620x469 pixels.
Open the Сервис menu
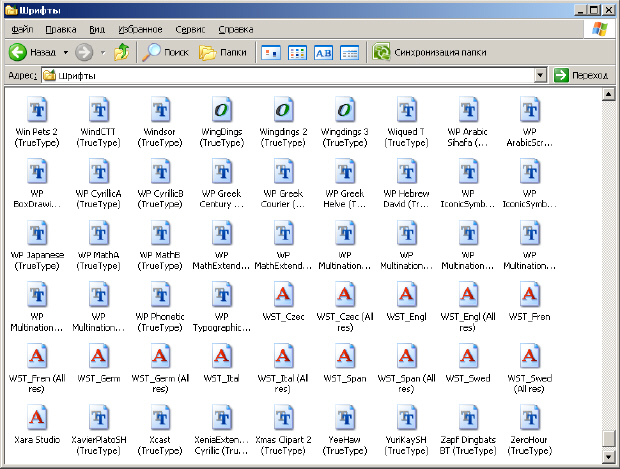coord(190,29)
